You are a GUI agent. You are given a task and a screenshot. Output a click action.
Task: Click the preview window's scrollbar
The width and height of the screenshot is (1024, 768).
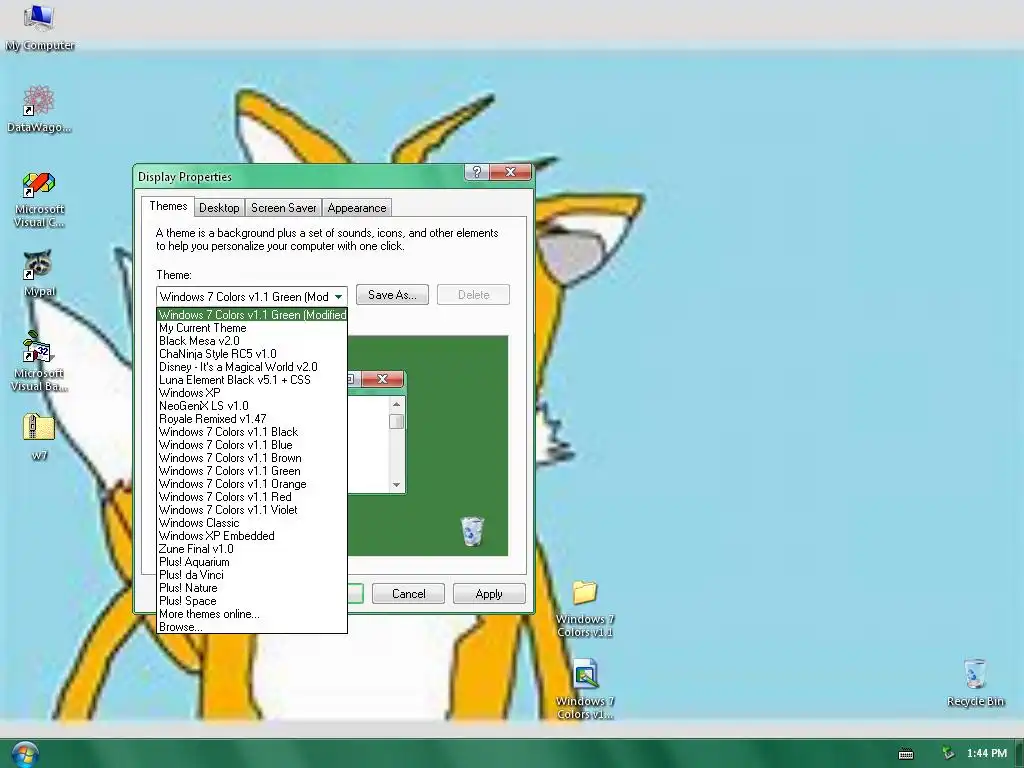point(396,445)
